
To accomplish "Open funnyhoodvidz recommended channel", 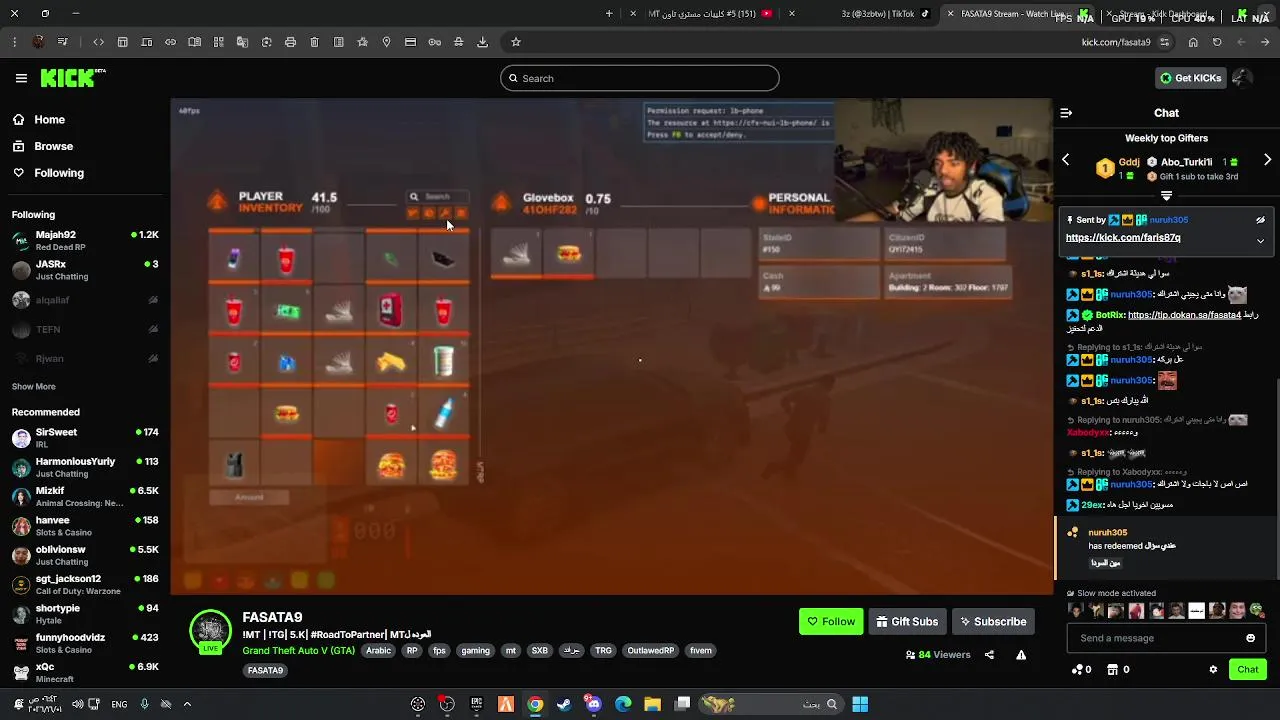I will click(84, 643).
